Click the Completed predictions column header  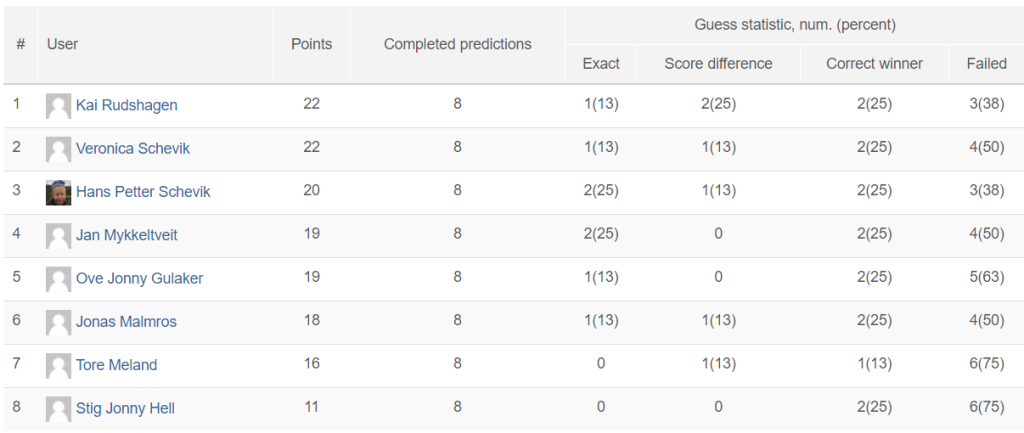458,44
